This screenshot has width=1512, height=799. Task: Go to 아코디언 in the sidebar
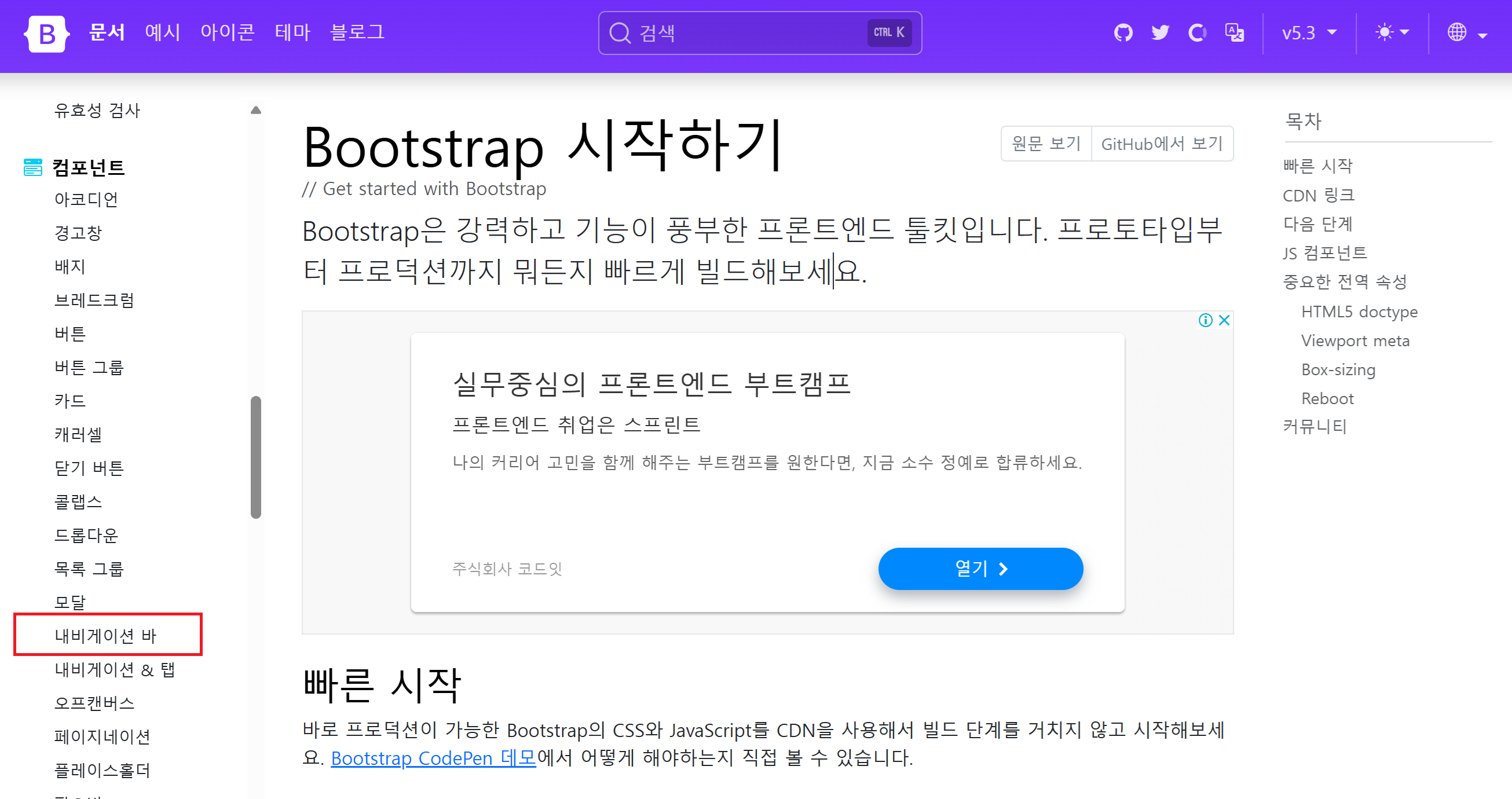[86, 199]
